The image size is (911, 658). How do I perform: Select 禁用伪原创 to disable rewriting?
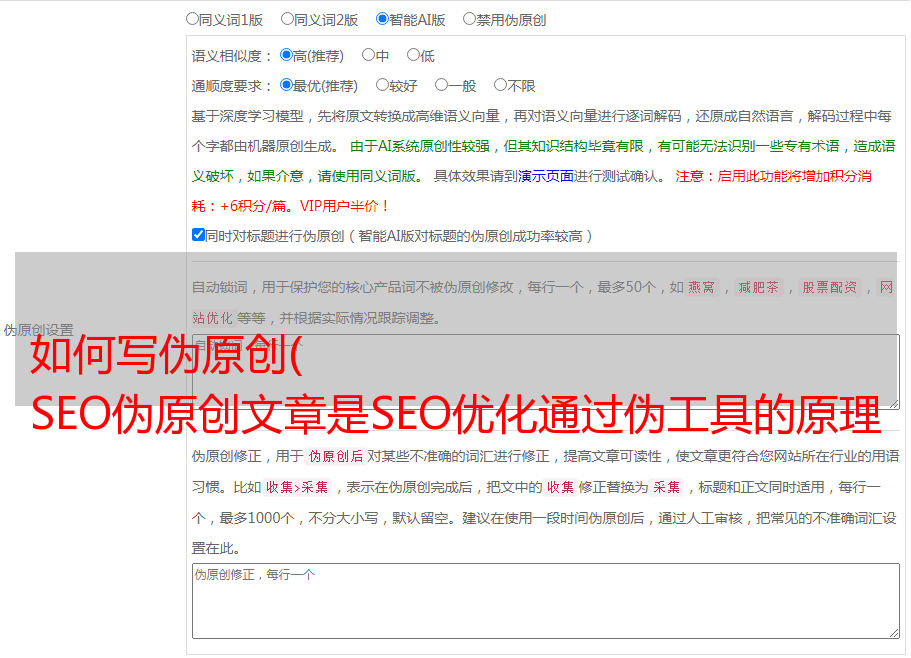coord(469,19)
